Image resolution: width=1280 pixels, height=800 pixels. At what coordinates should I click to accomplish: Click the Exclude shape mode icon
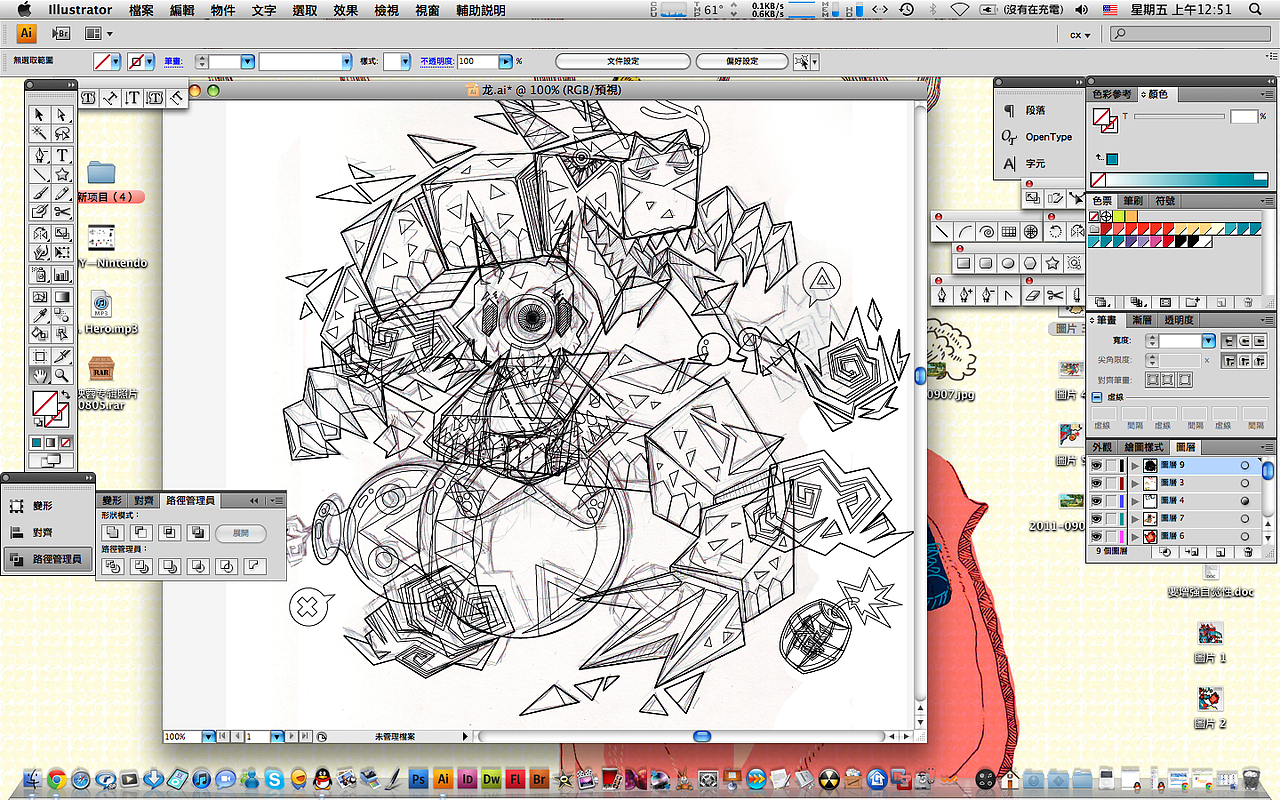pos(198,533)
